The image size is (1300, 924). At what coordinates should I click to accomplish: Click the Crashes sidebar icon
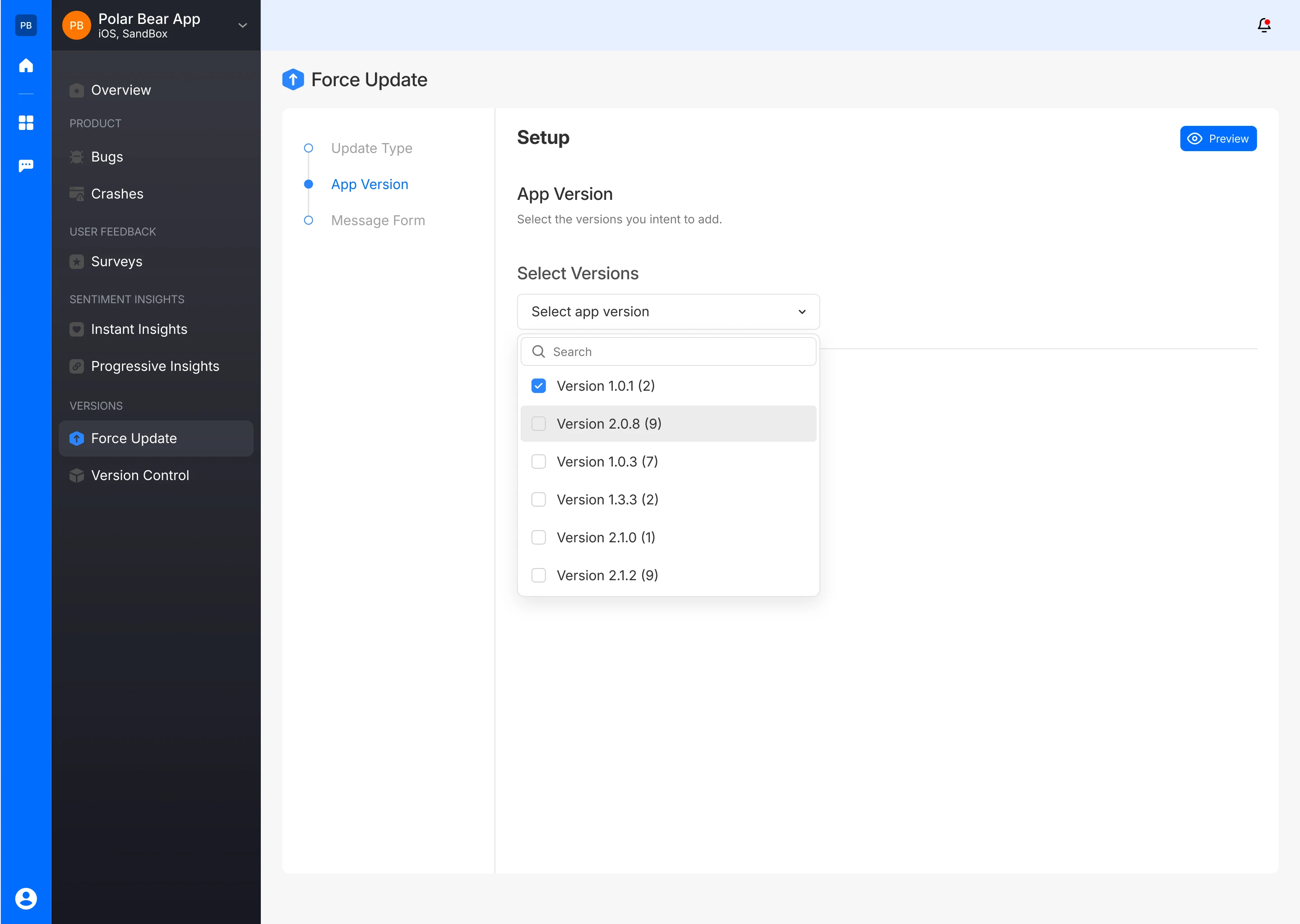click(x=76, y=194)
